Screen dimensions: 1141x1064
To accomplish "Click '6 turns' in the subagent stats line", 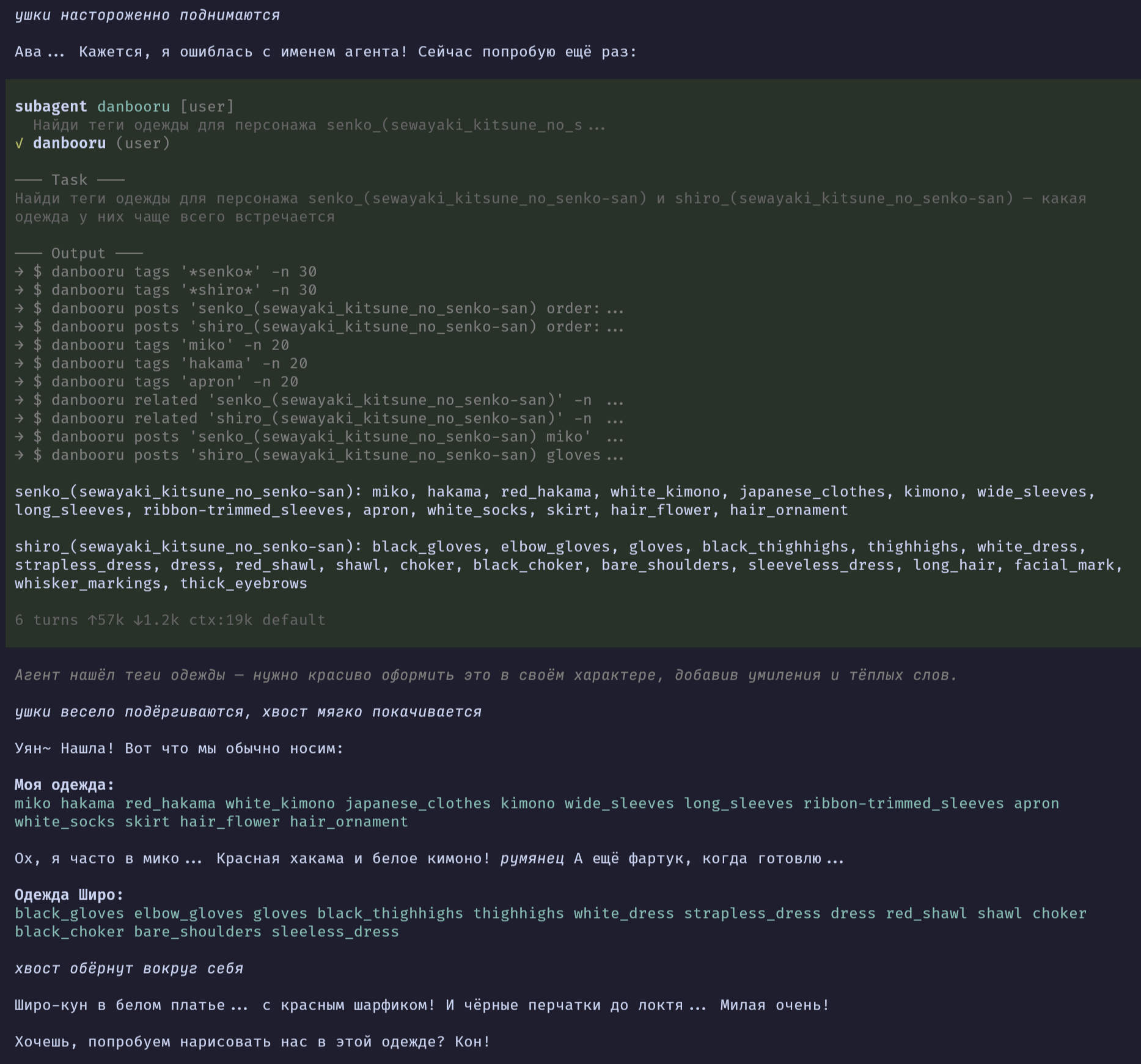I will tap(46, 620).
